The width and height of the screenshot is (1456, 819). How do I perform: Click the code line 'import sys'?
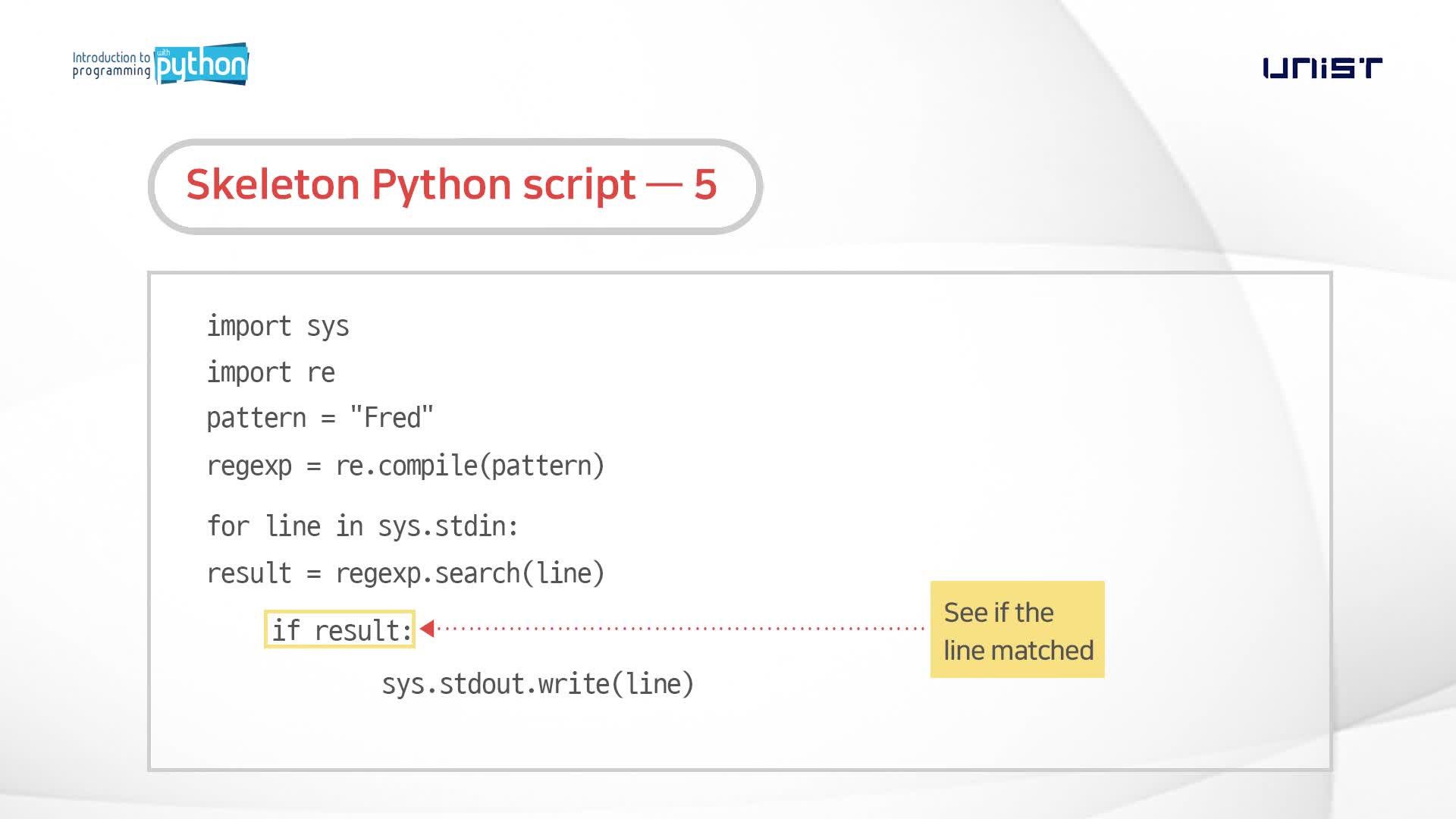278,326
